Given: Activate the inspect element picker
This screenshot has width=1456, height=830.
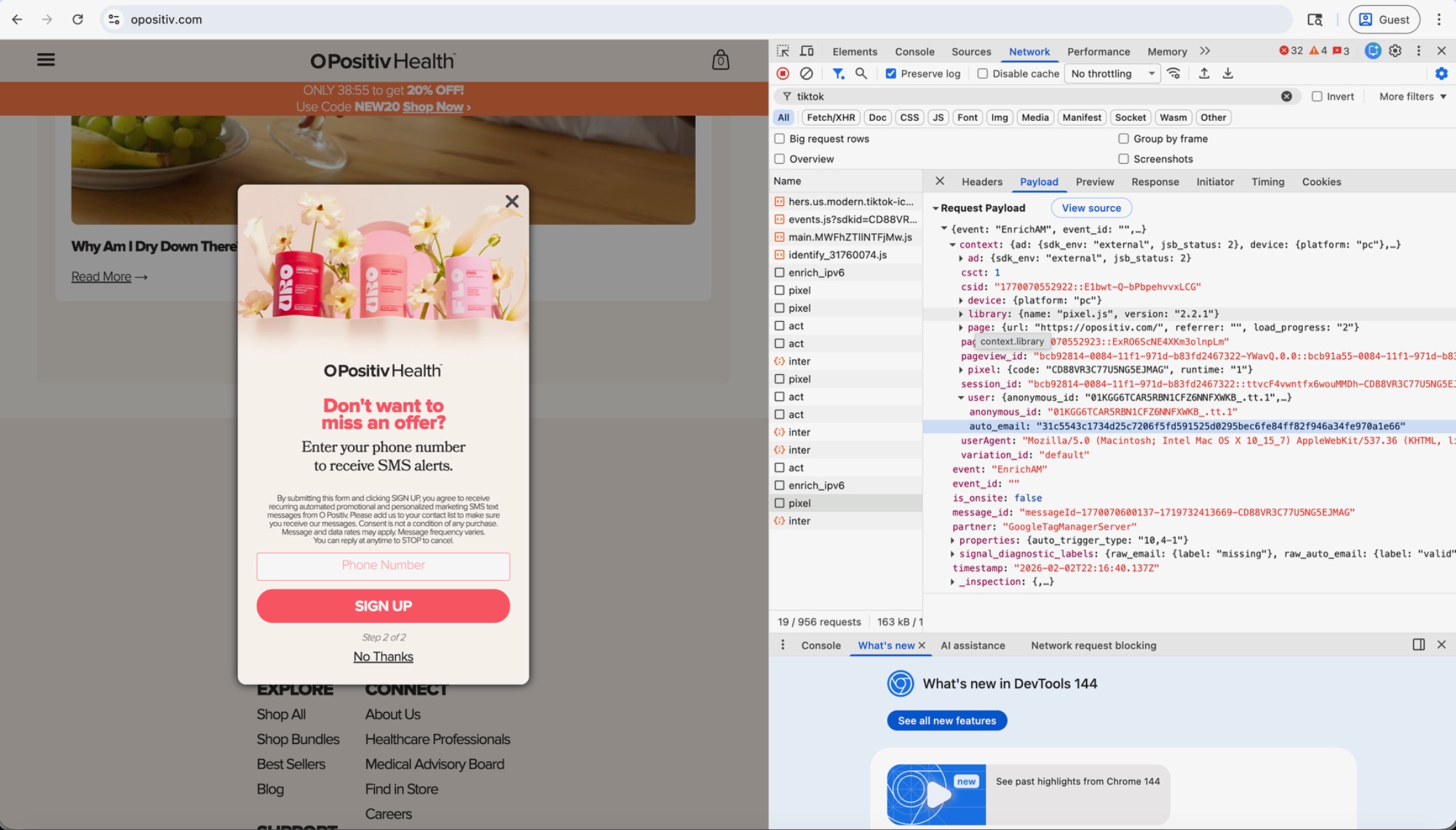Looking at the screenshot, I should coord(783,51).
